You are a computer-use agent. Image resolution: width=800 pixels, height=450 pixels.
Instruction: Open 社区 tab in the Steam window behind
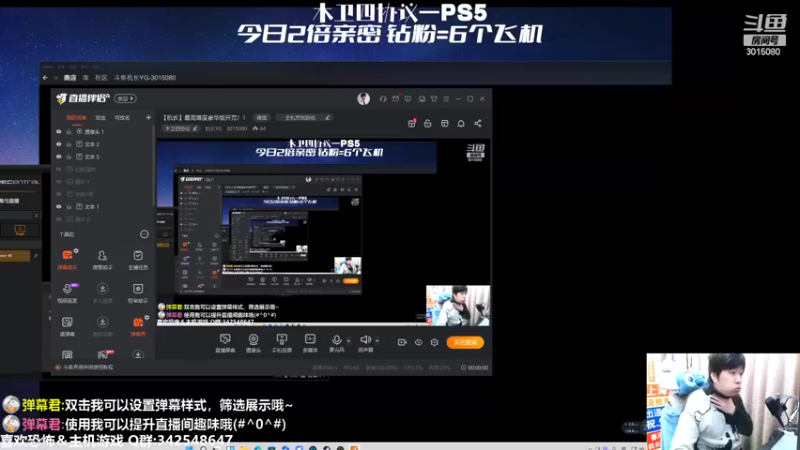[101, 78]
